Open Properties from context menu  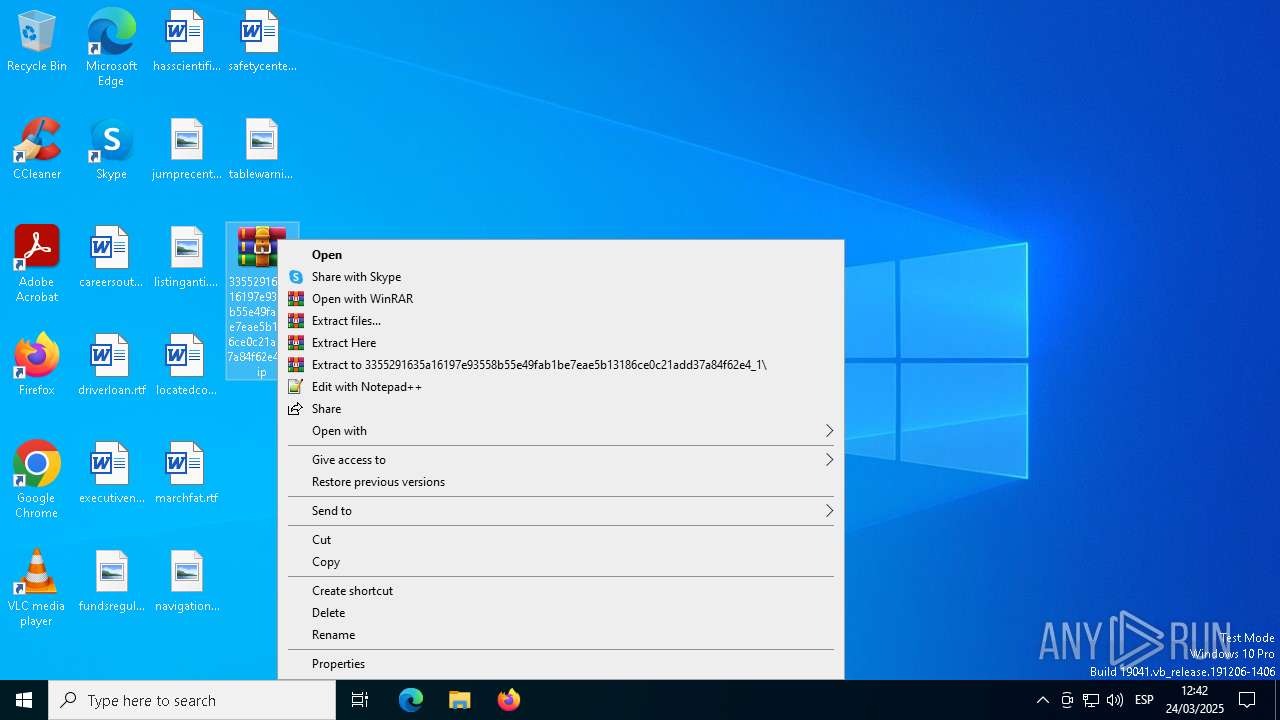click(561, 664)
